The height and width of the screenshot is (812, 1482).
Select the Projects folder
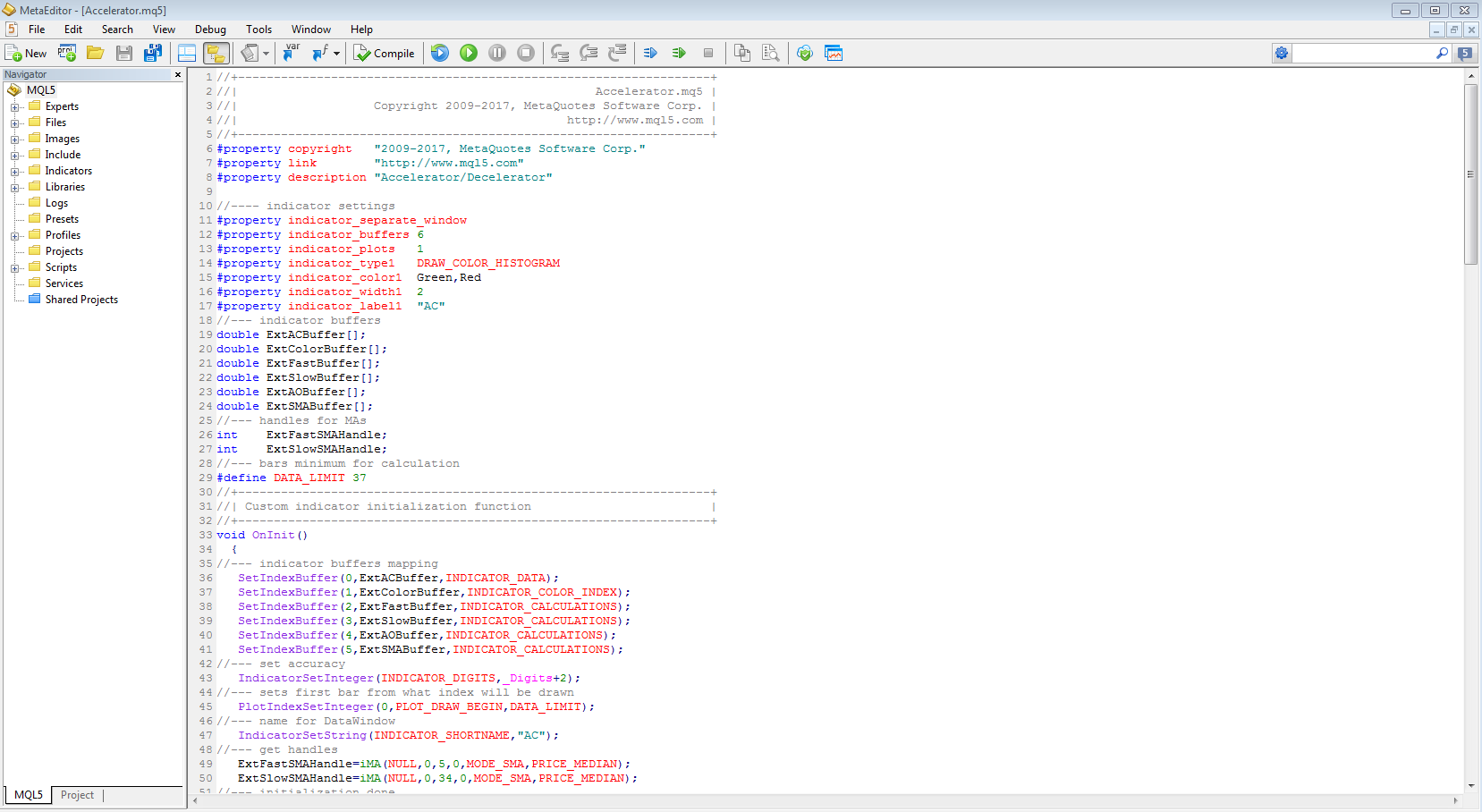(x=64, y=251)
